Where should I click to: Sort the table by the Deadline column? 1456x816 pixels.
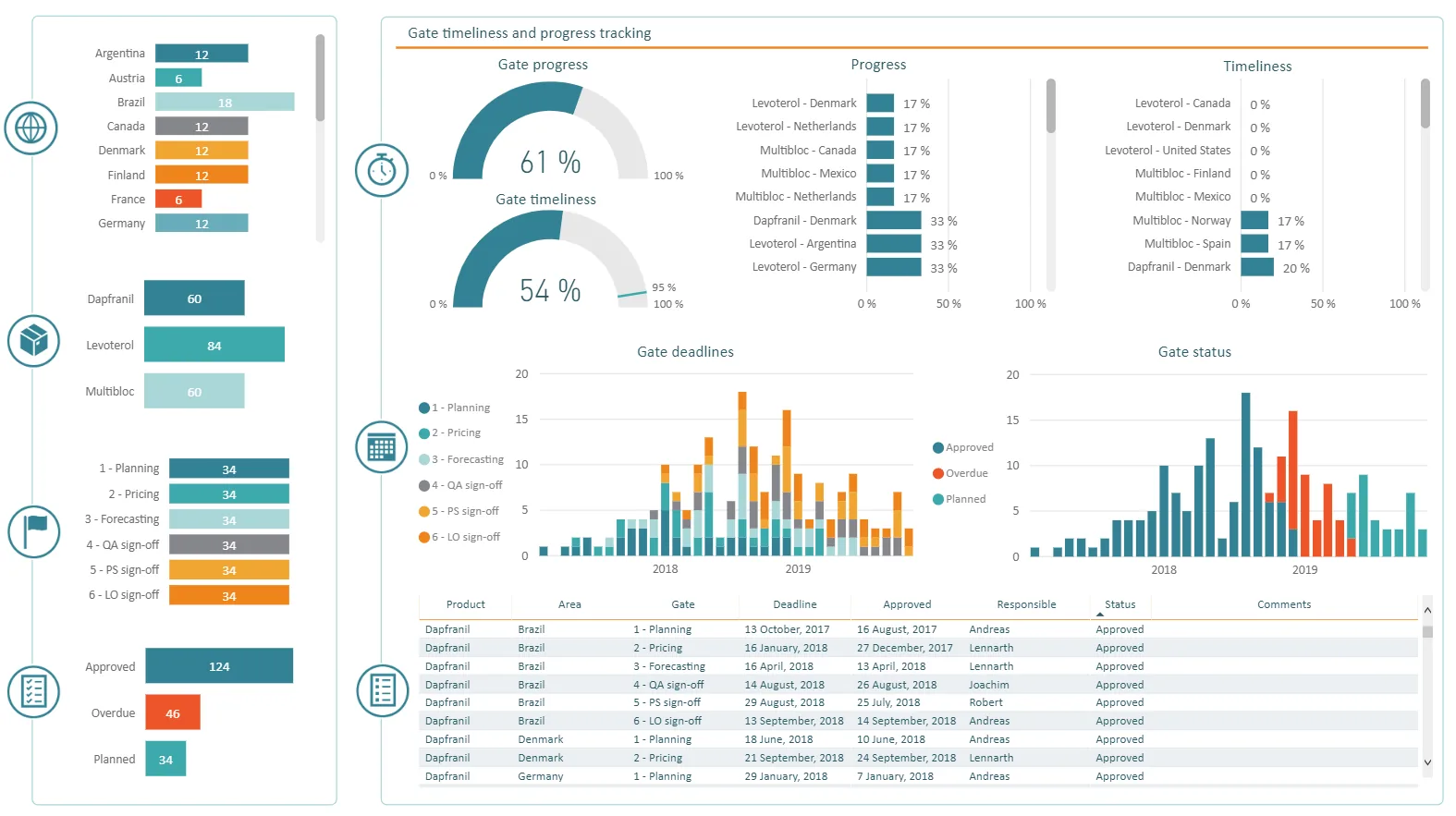coord(795,604)
